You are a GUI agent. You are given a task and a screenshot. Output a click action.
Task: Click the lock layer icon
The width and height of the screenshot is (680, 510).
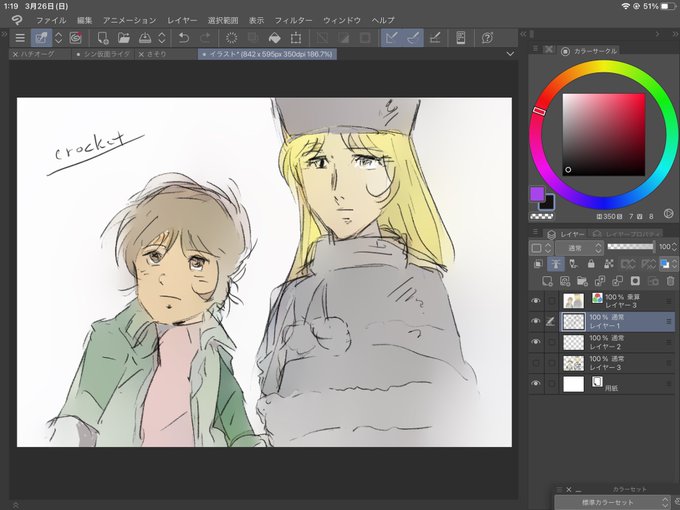click(x=593, y=264)
